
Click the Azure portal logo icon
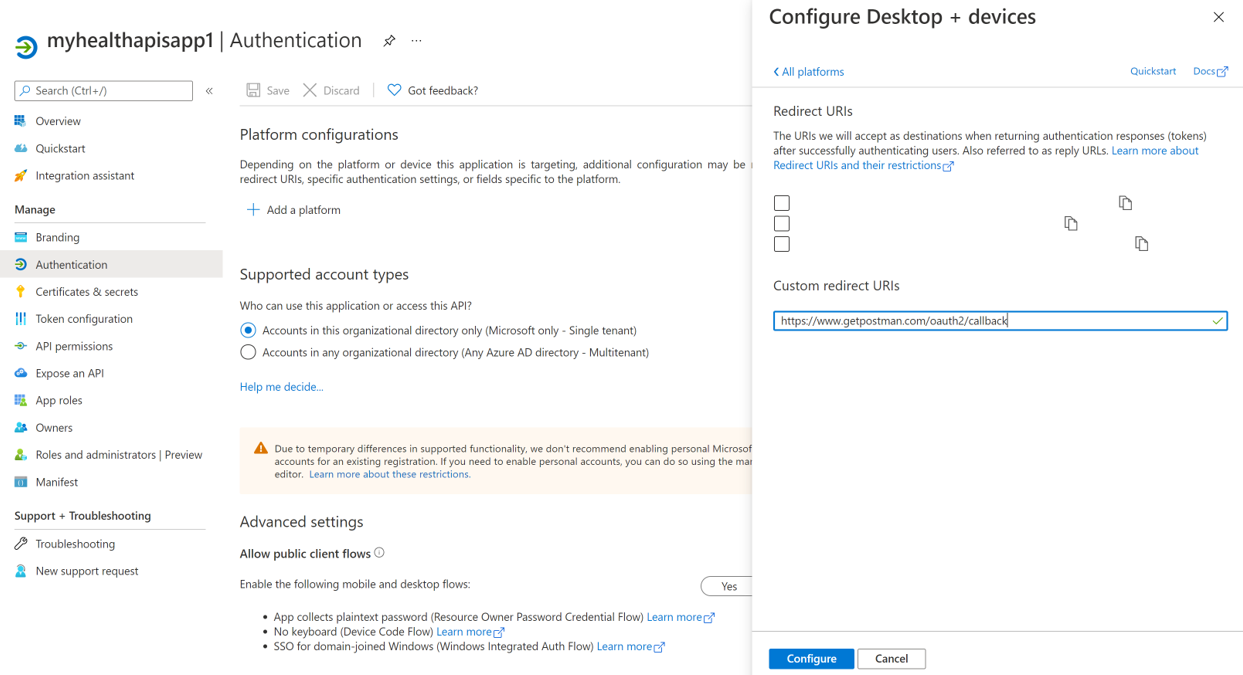pyautogui.click(x=24, y=41)
